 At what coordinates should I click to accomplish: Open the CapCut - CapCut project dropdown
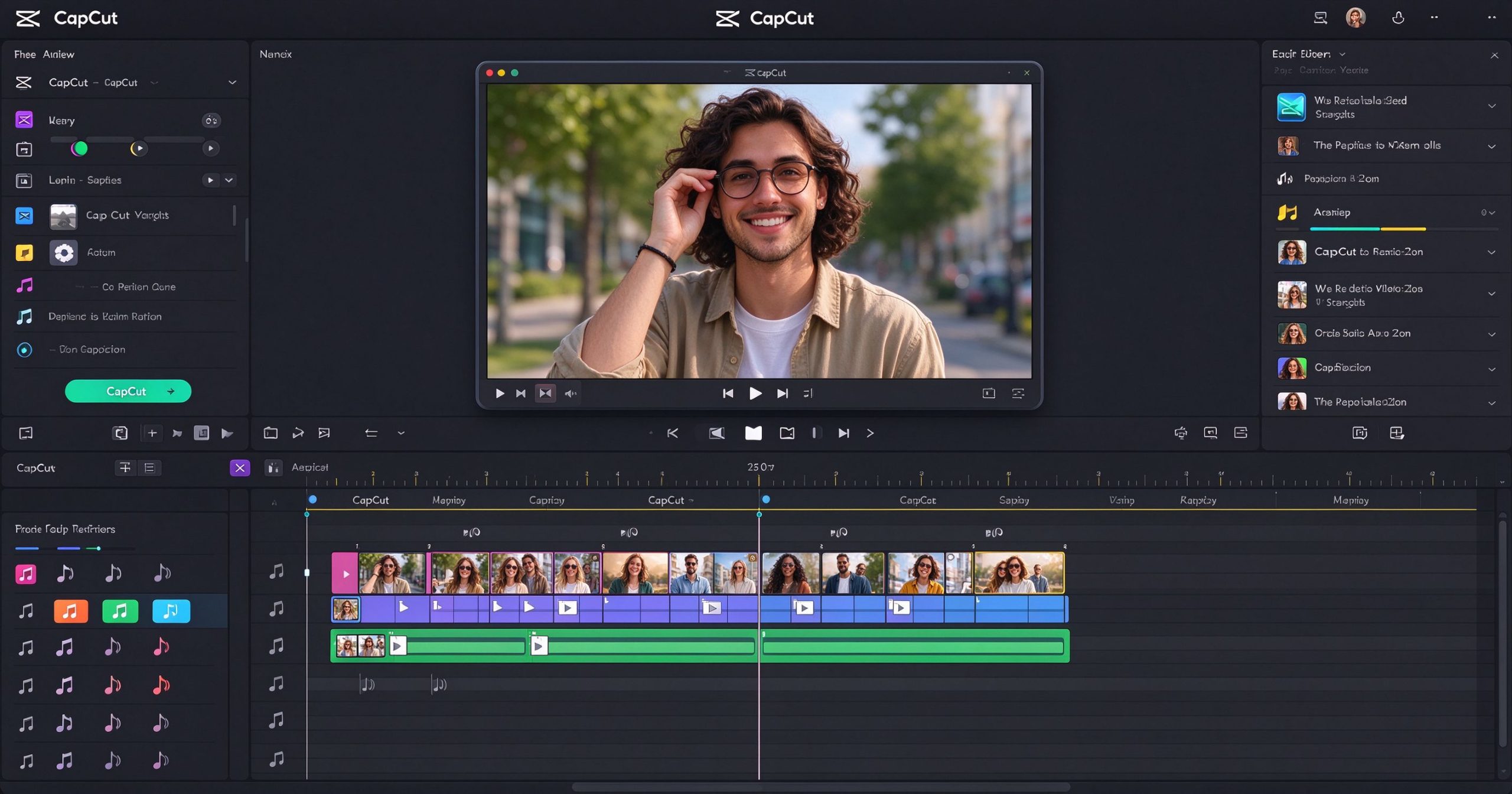point(232,82)
